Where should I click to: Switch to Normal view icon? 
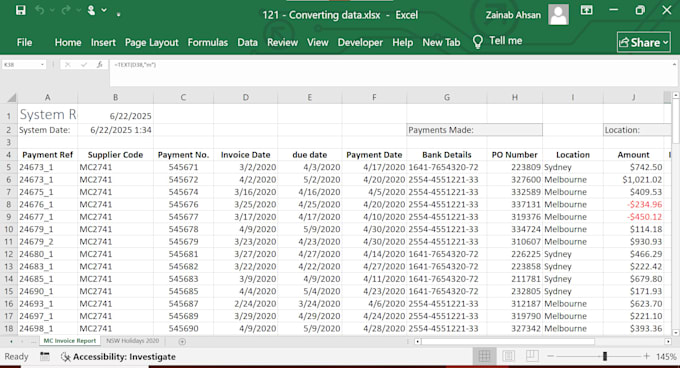pyautogui.click(x=484, y=356)
